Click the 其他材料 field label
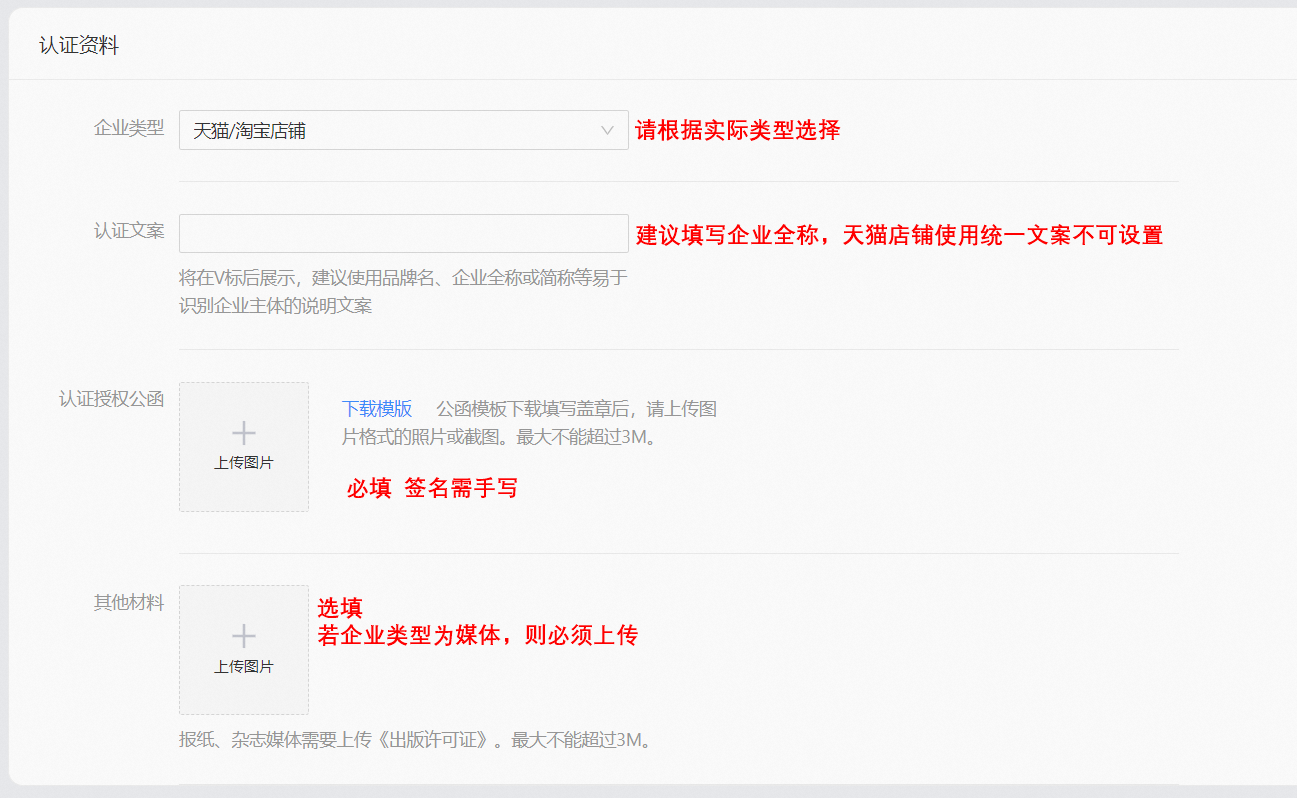The height and width of the screenshot is (798, 1297). pos(129,603)
